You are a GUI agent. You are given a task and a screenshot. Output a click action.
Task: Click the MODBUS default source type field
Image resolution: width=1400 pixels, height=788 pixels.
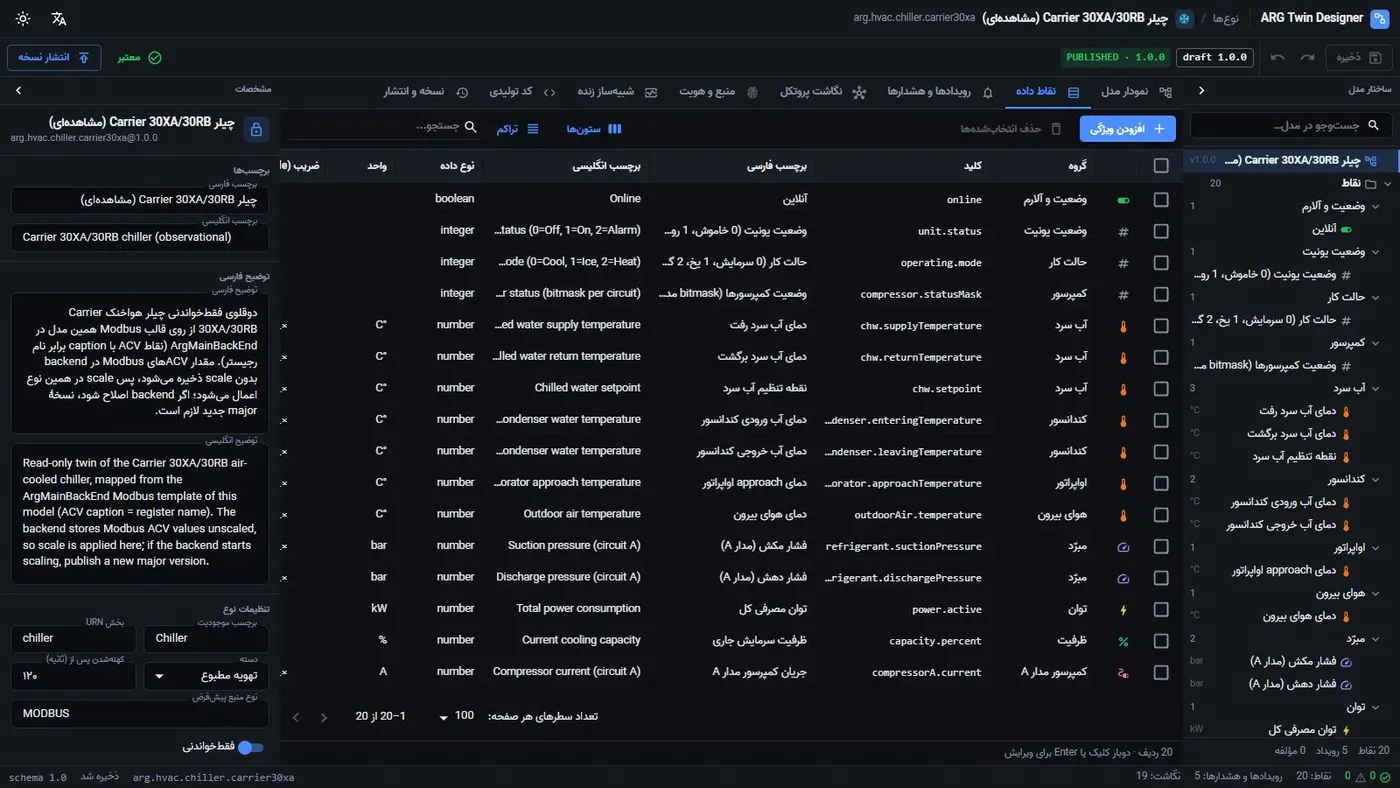pos(140,714)
